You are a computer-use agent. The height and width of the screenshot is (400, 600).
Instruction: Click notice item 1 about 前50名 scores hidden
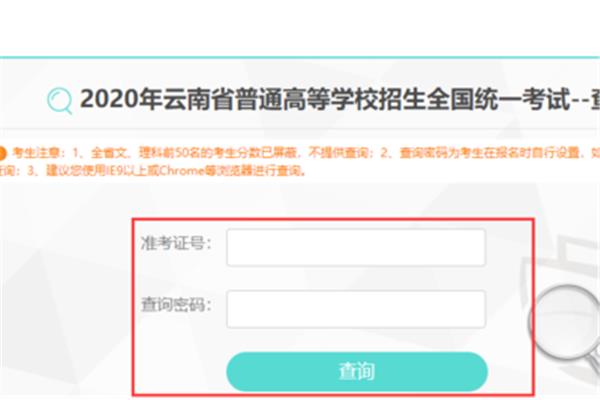point(224,153)
